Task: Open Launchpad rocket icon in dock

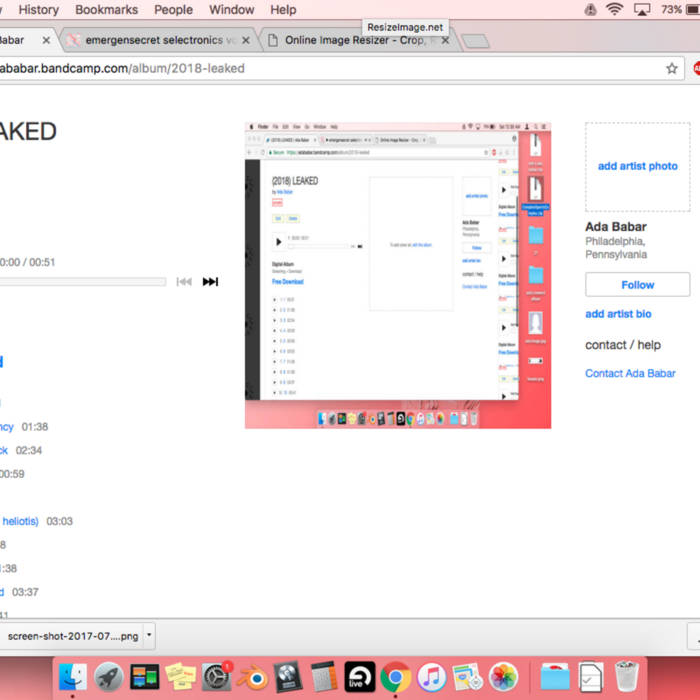Action: 109,677
